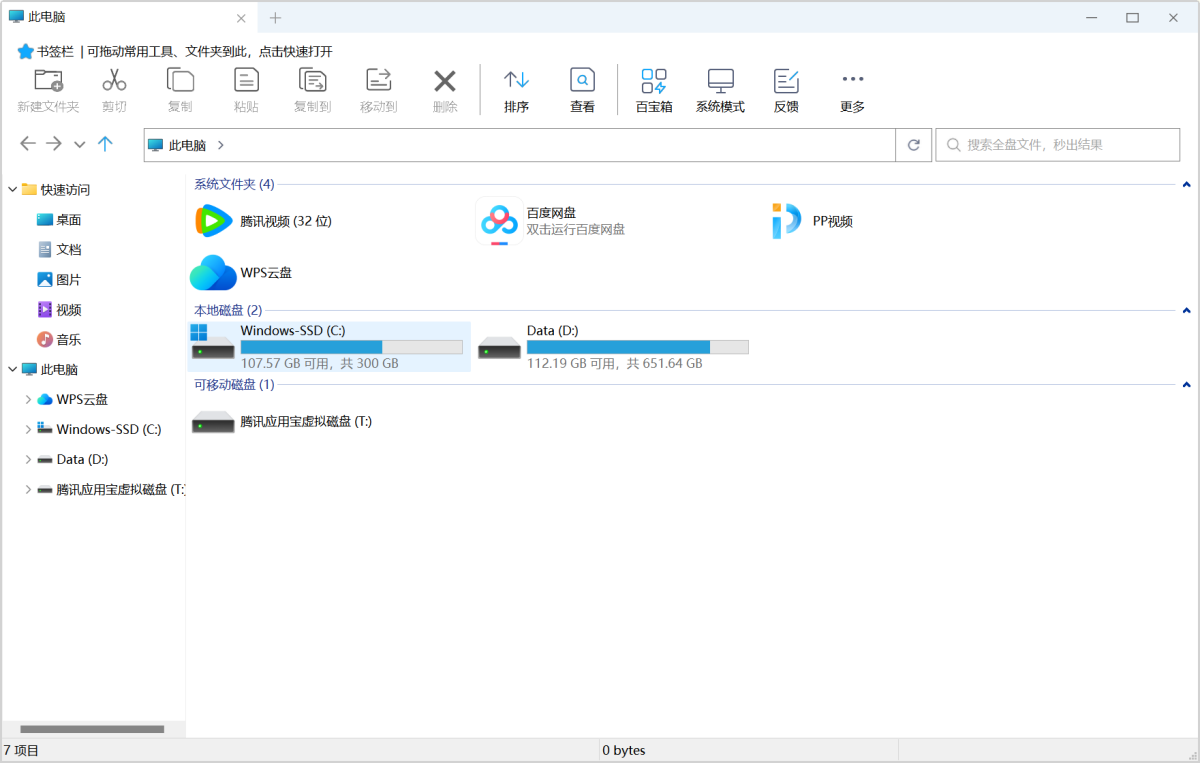Open the PP视频 item
This screenshot has height=763, width=1200.
pyautogui.click(x=832, y=221)
